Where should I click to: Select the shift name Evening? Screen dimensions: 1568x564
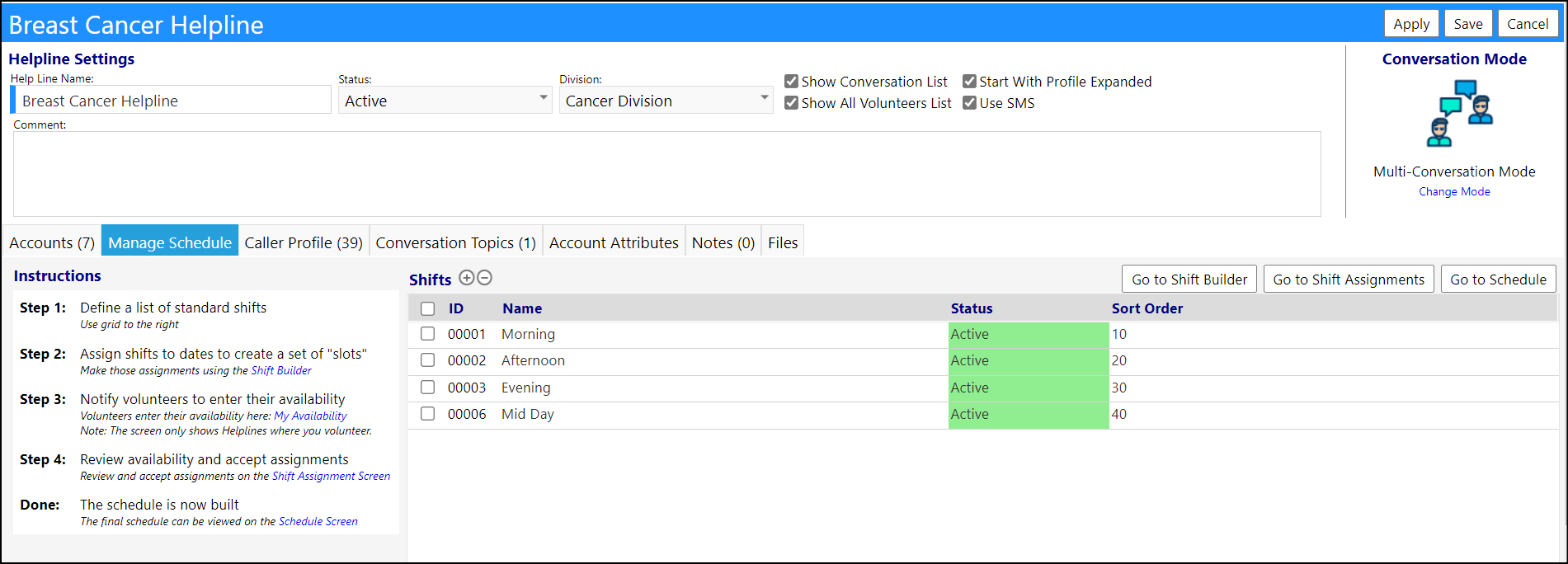coord(525,388)
